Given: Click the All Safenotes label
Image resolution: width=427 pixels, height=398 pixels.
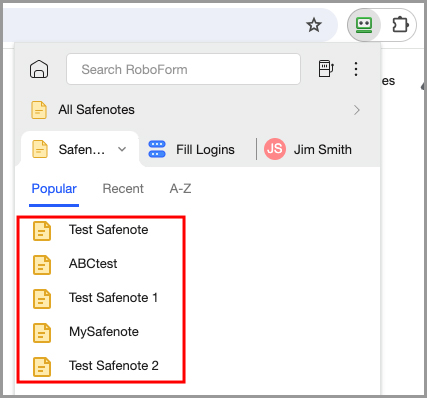Looking at the screenshot, I should click(x=96, y=110).
